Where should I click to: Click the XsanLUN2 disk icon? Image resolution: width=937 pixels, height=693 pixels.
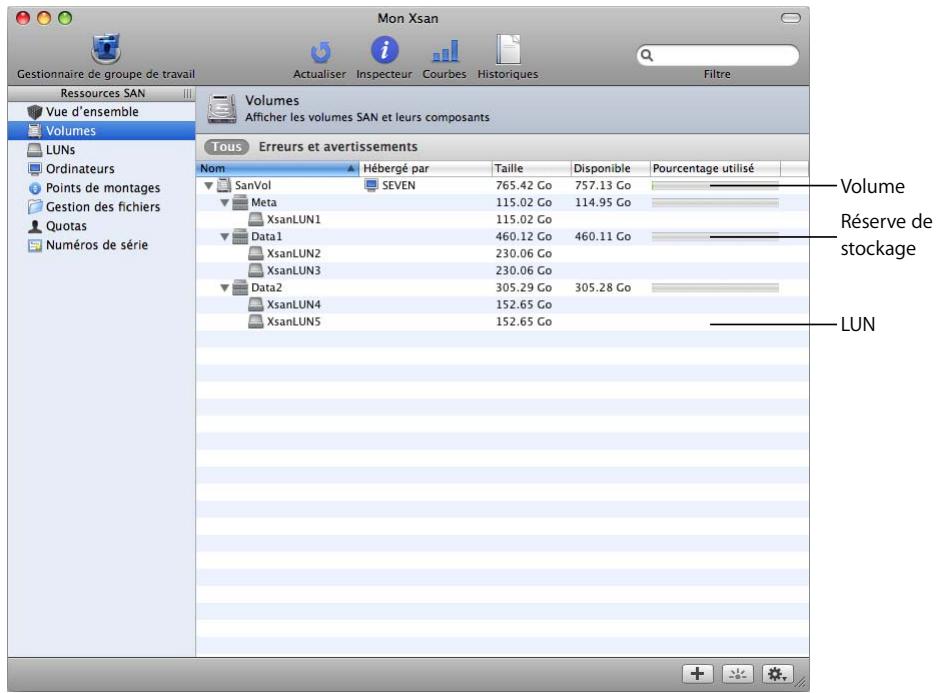click(256, 253)
